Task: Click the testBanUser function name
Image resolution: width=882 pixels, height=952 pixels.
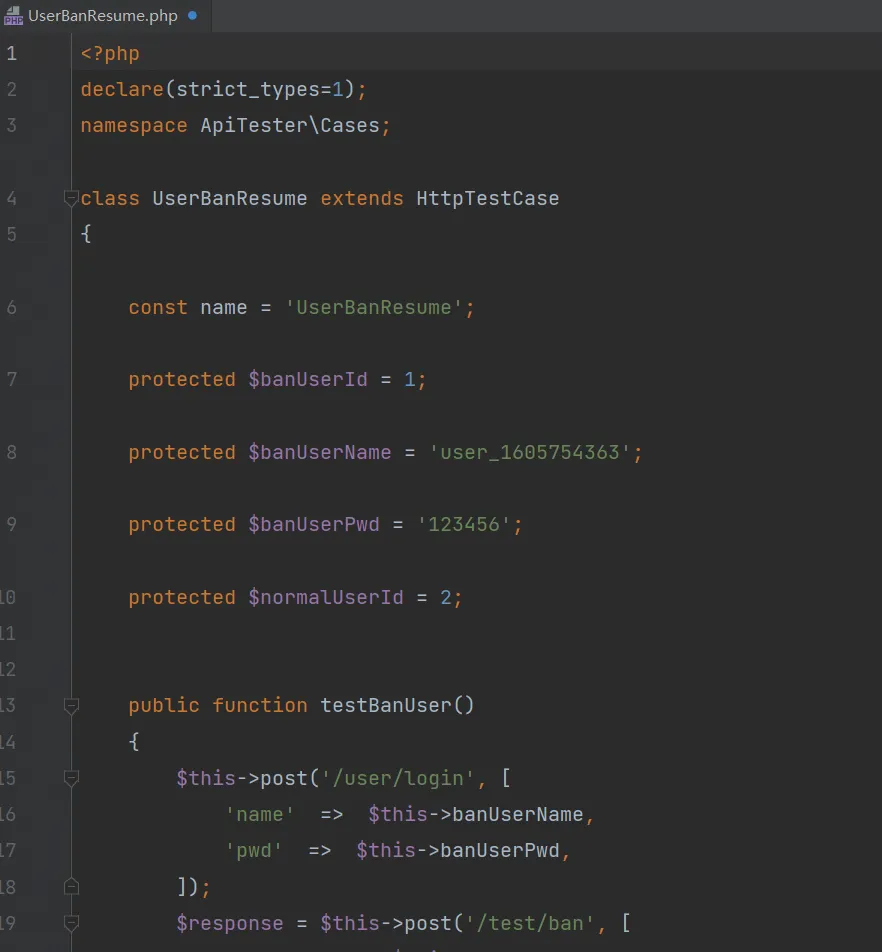Action: (386, 705)
